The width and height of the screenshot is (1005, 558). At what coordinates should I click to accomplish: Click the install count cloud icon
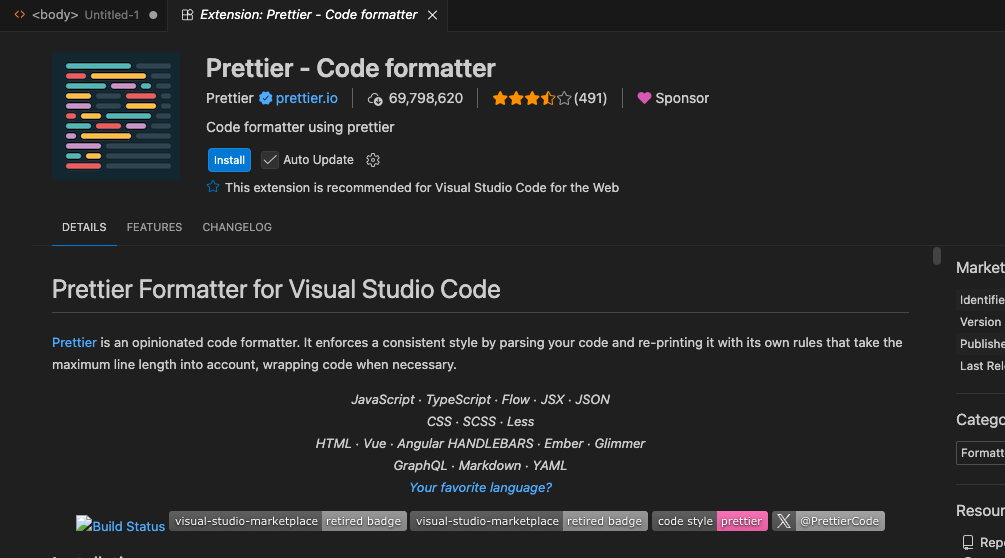375,99
